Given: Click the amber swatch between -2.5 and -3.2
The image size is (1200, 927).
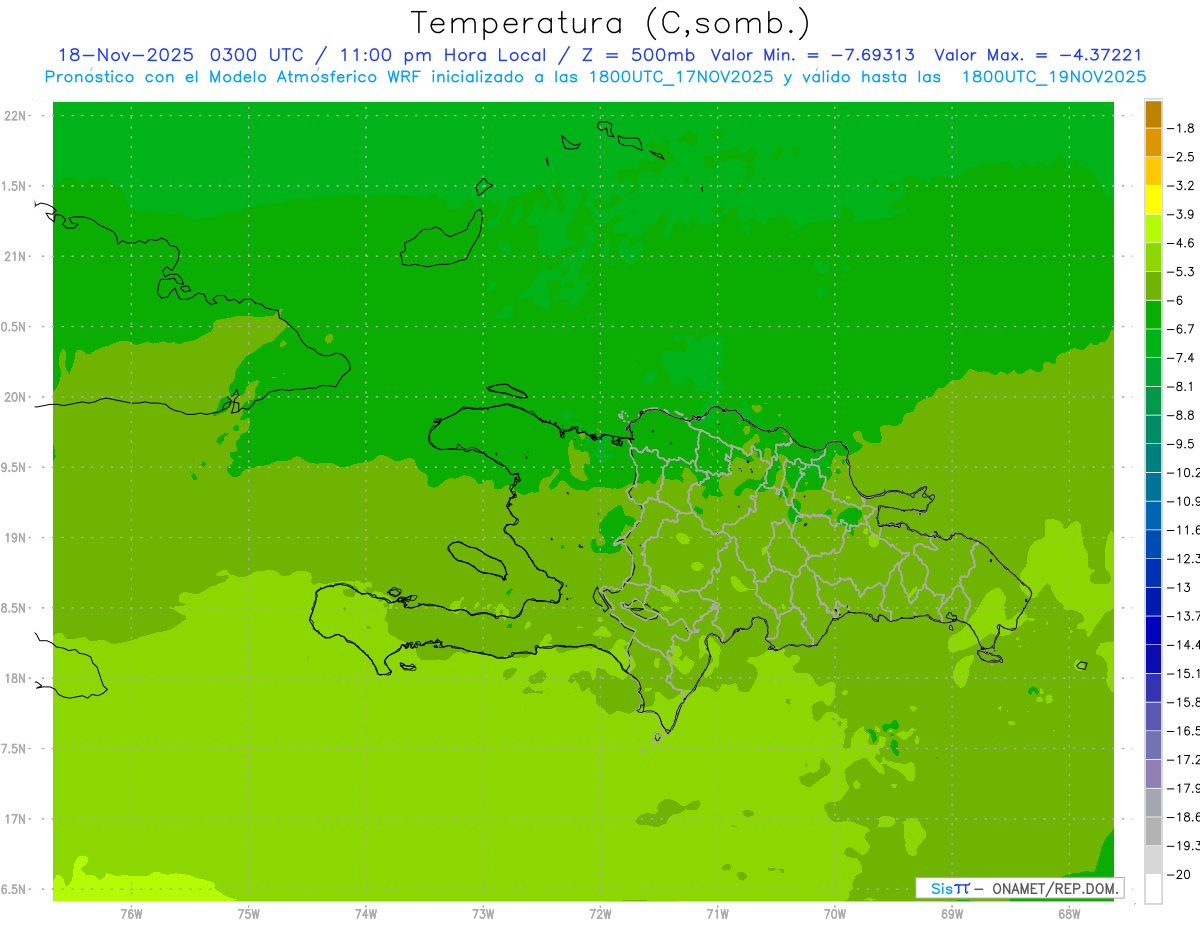Looking at the screenshot, I should (x=1153, y=171).
